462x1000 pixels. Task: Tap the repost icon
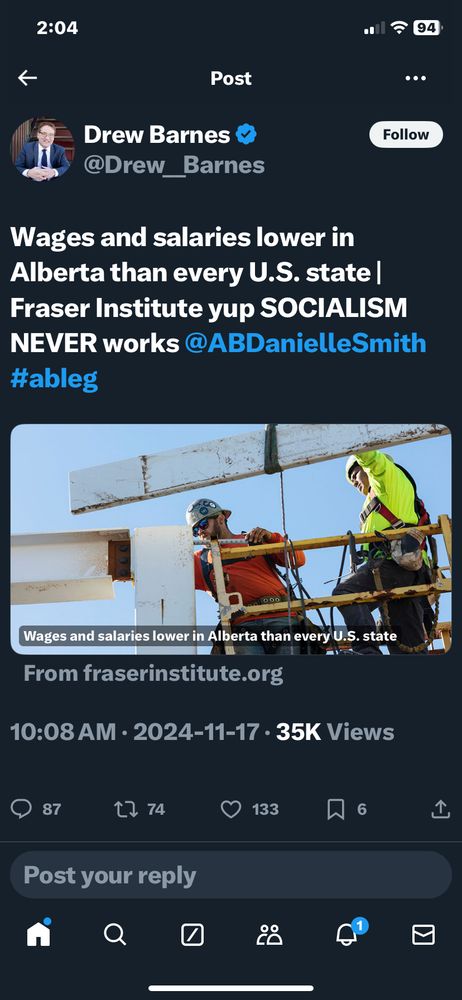point(124,809)
